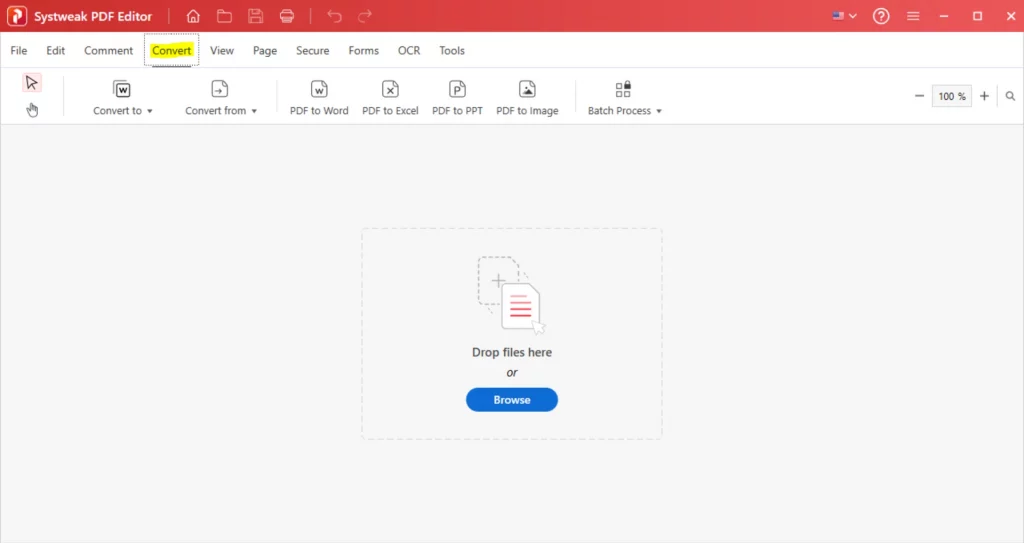1024x543 pixels.
Task: Open the Comment tab
Action: 108,50
